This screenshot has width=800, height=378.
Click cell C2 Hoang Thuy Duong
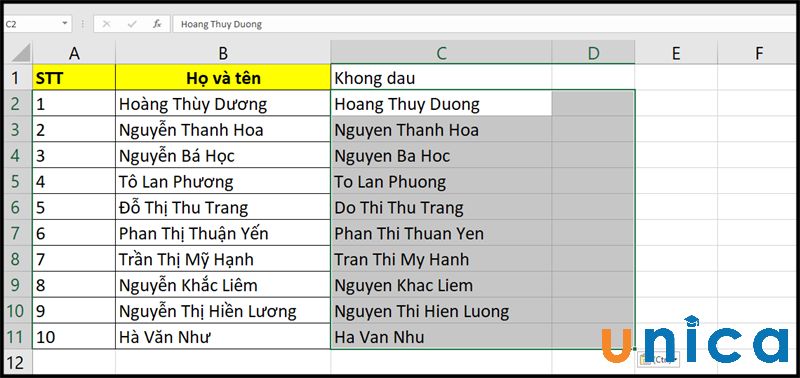441,104
